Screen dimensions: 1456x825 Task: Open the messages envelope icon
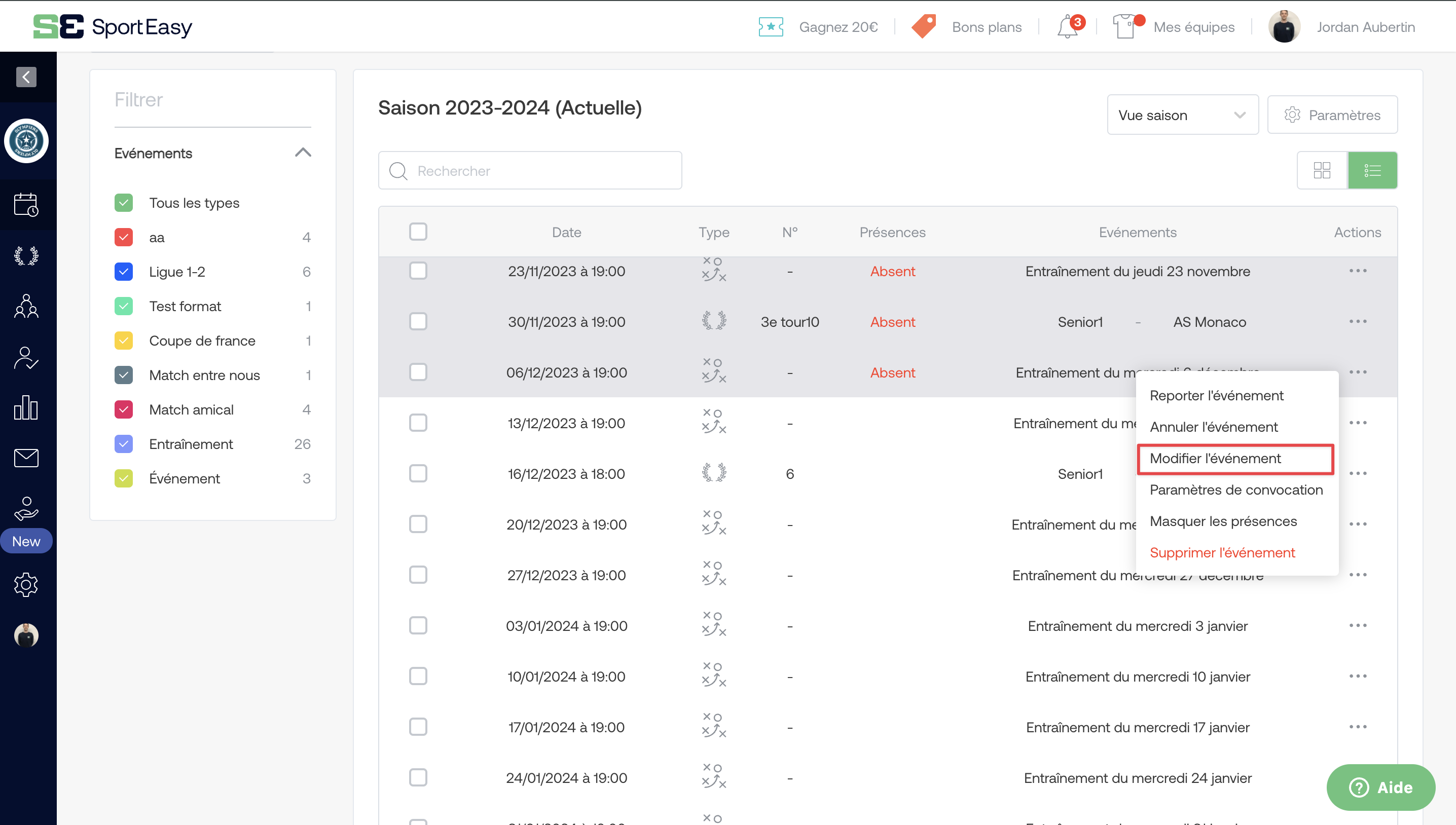coord(26,458)
